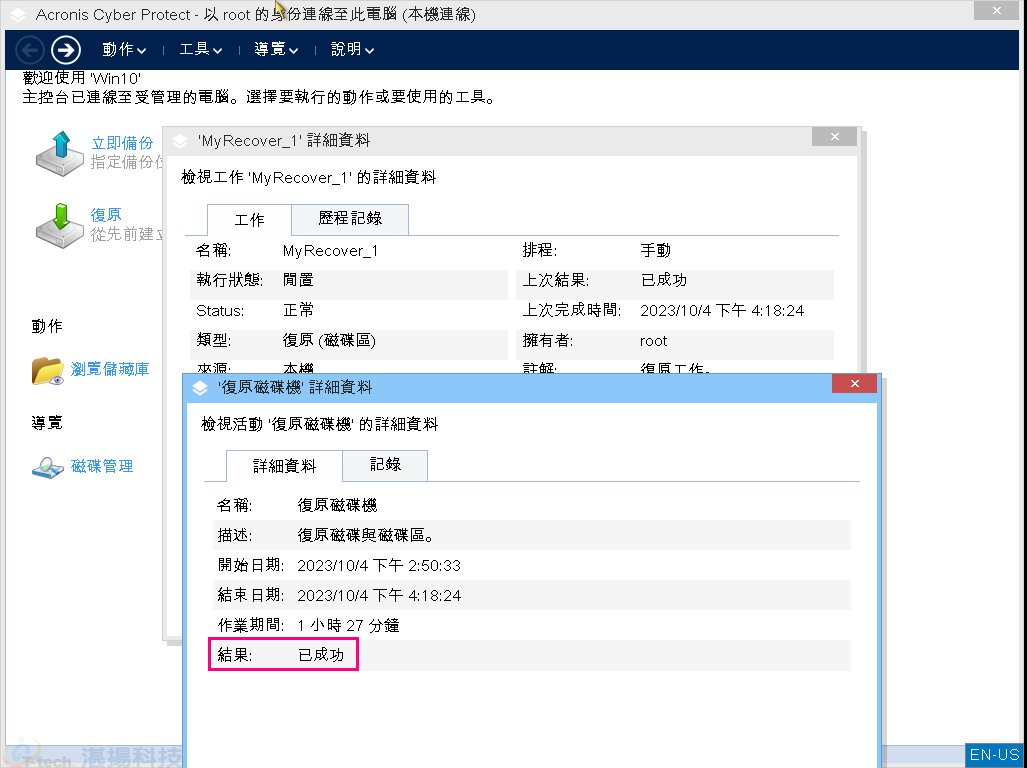Open the 磁碟管理 link
1027x768 pixels.
point(102,466)
